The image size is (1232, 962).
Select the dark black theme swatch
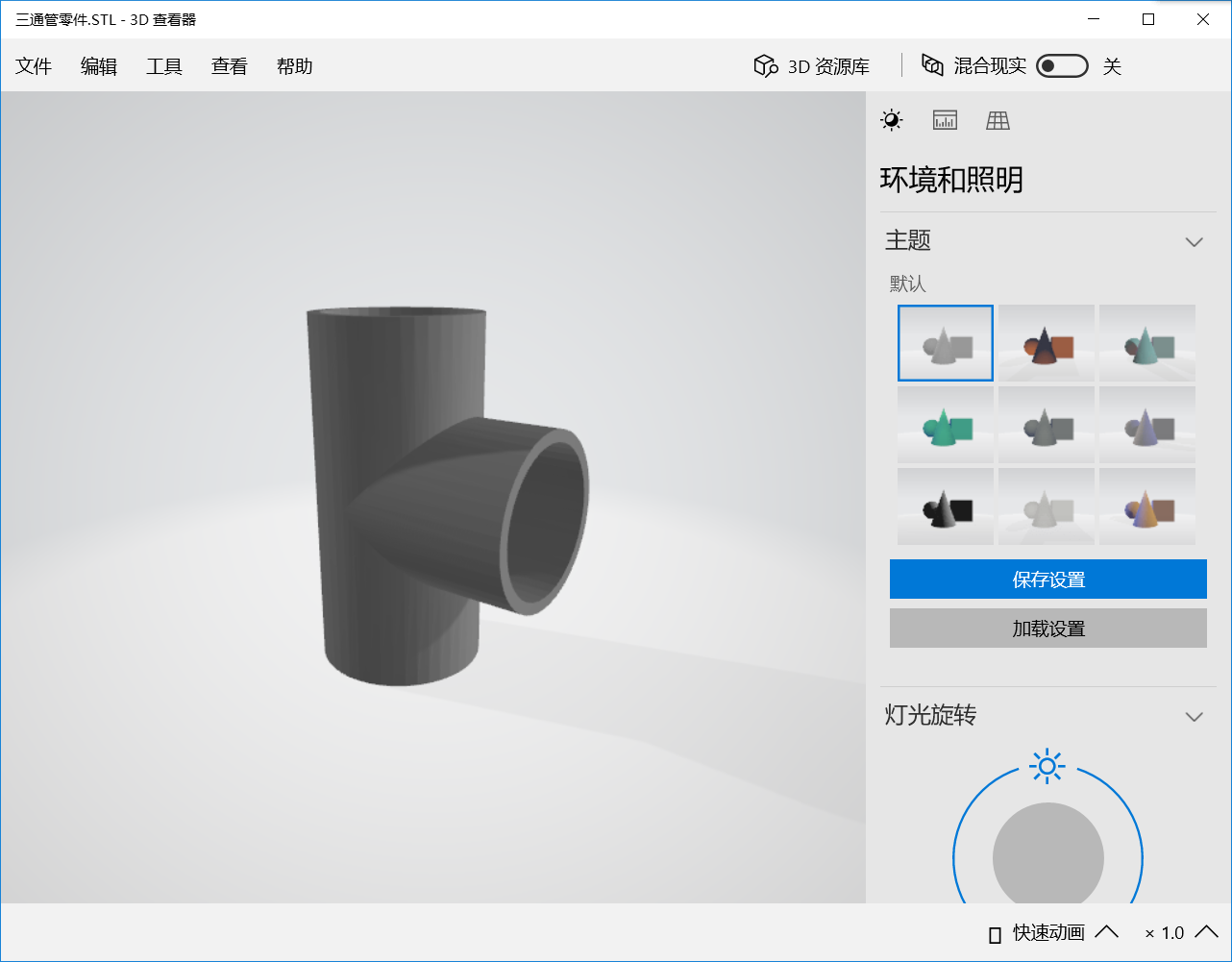945,506
